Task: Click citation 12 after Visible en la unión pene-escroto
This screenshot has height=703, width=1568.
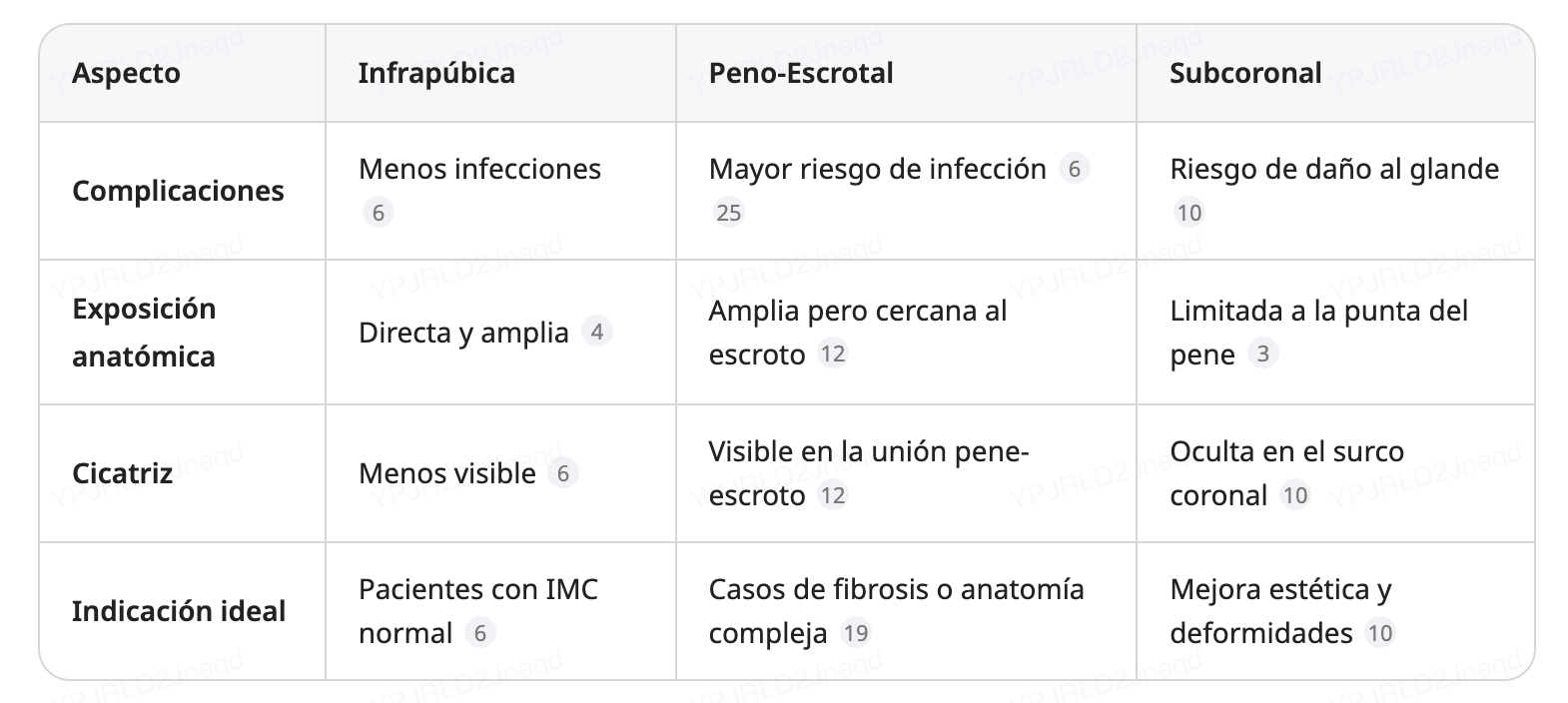Action: pyautogui.click(x=832, y=495)
